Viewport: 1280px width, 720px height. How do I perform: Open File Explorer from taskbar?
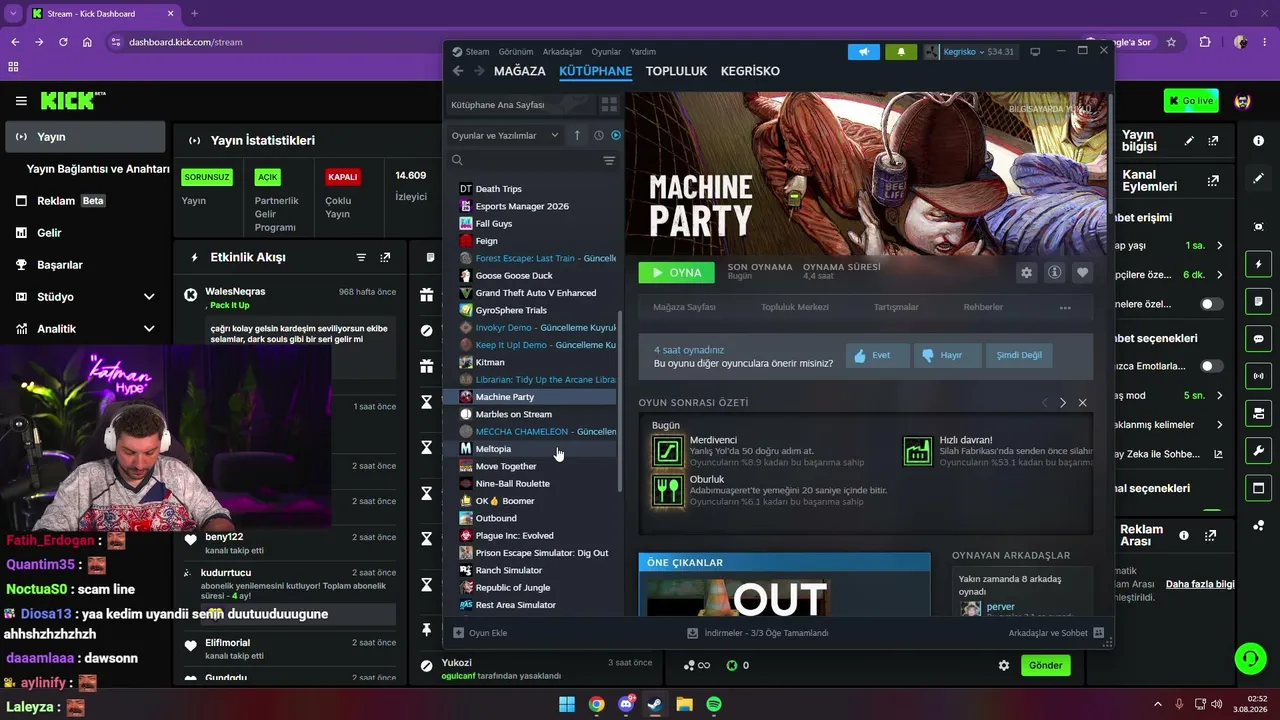[x=685, y=704]
